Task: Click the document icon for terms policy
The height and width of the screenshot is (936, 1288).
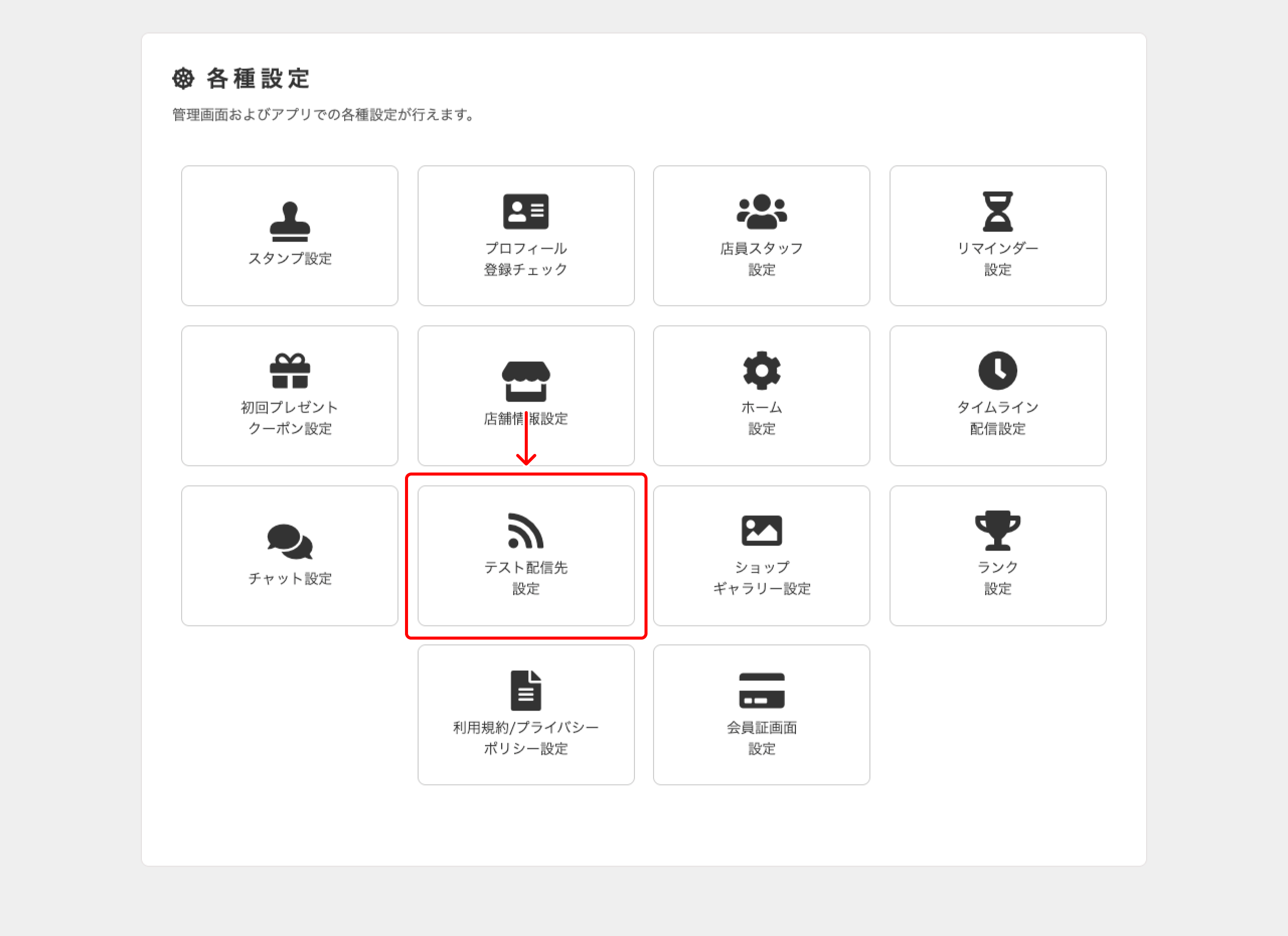Action: [x=526, y=690]
